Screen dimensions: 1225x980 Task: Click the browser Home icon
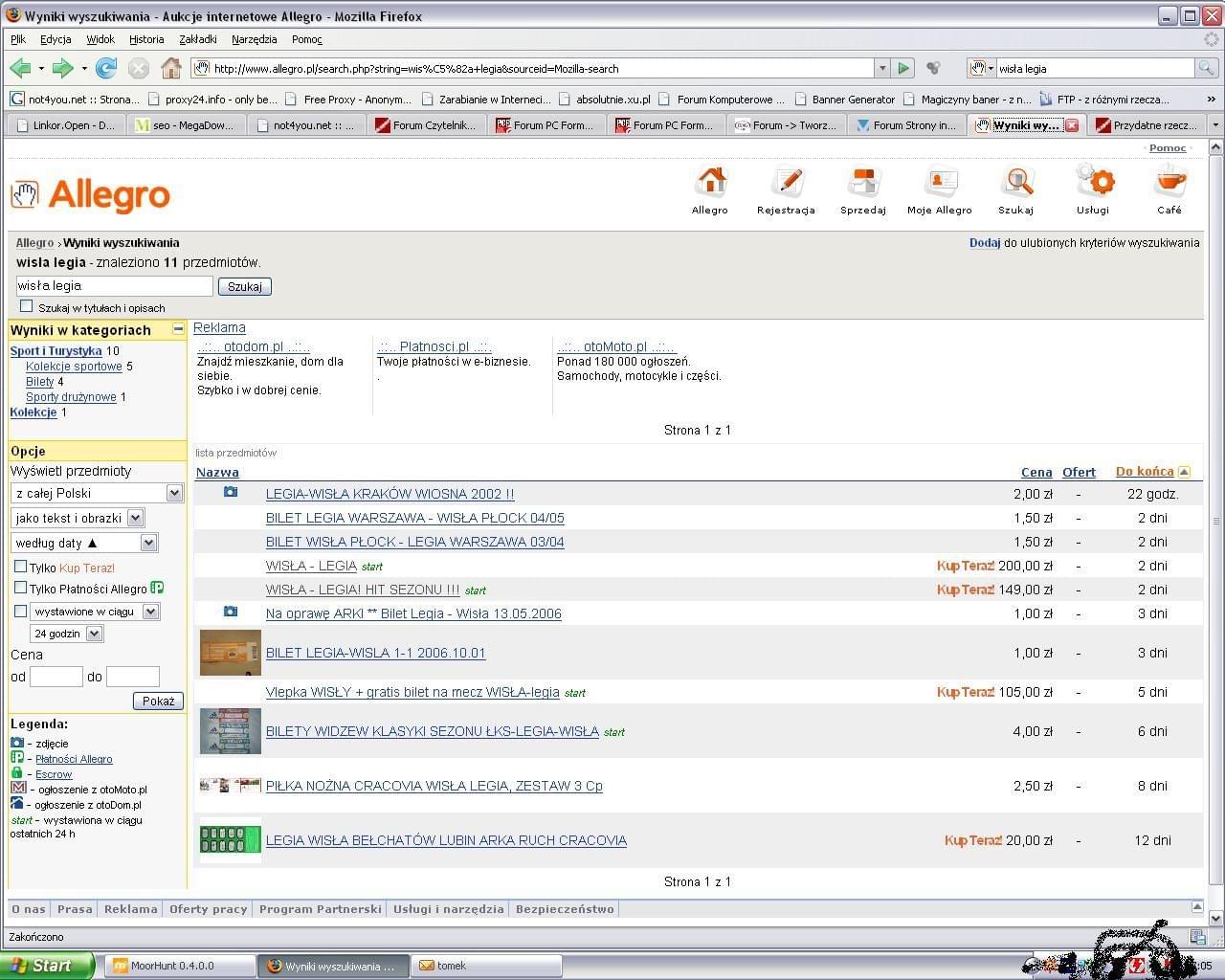(171, 68)
